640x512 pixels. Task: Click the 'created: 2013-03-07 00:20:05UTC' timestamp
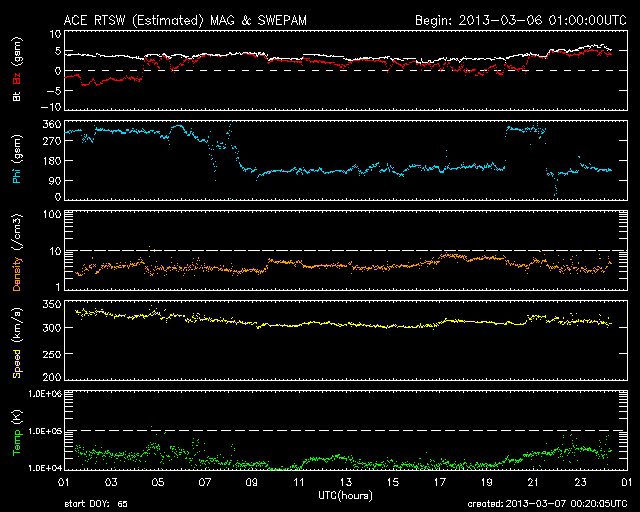(547, 504)
